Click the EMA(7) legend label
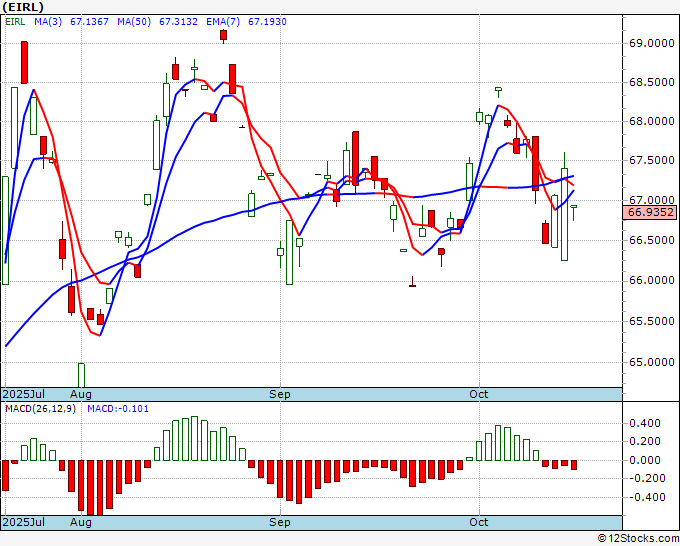680x546 pixels. coord(223,22)
